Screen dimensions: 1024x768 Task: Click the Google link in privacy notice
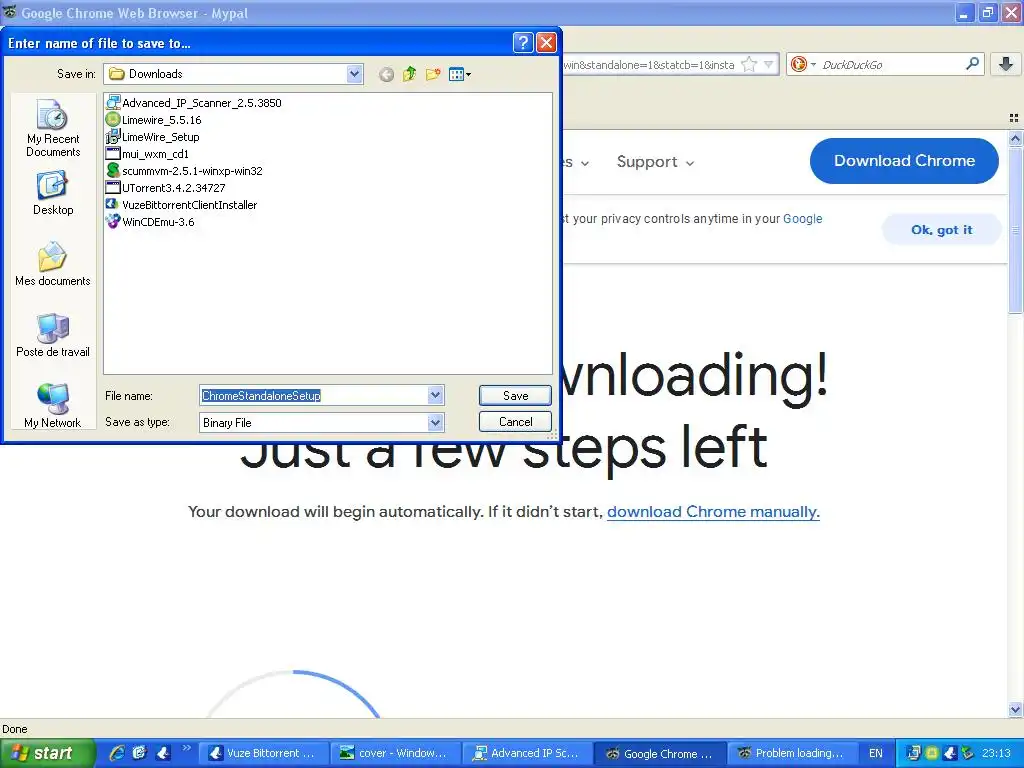pyautogui.click(x=803, y=219)
